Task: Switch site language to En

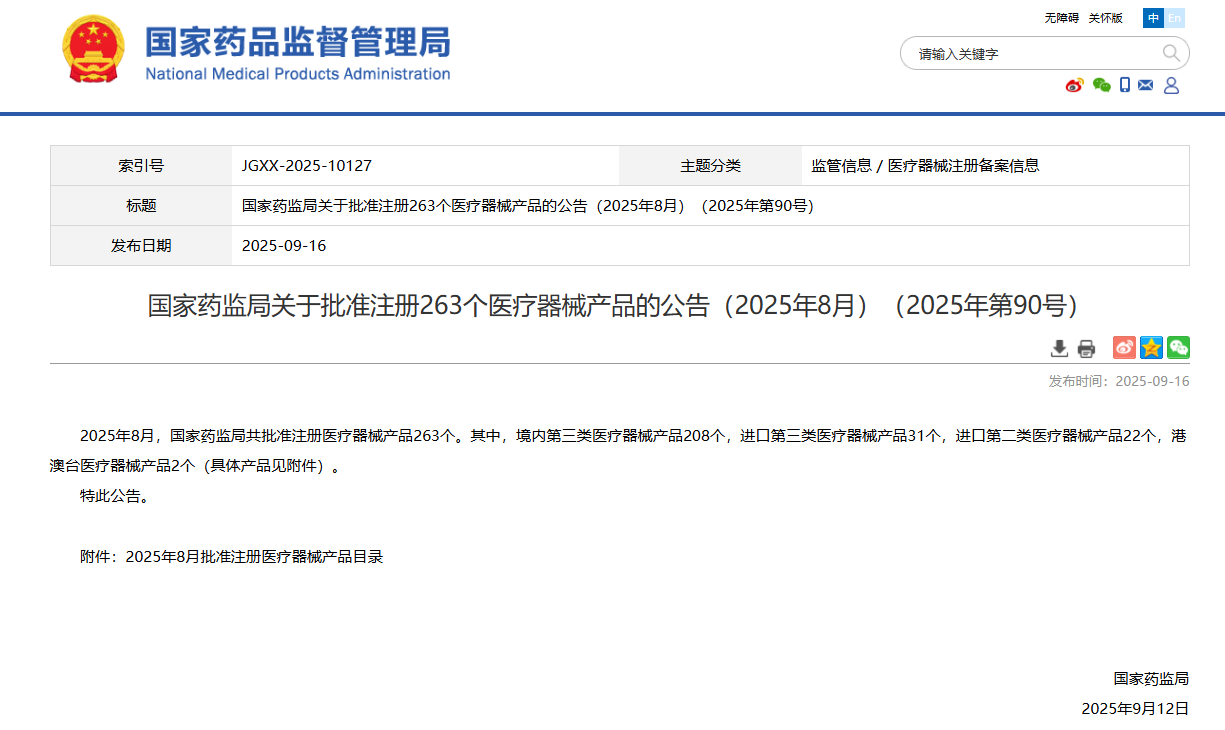Action: (x=1175, y=18)
